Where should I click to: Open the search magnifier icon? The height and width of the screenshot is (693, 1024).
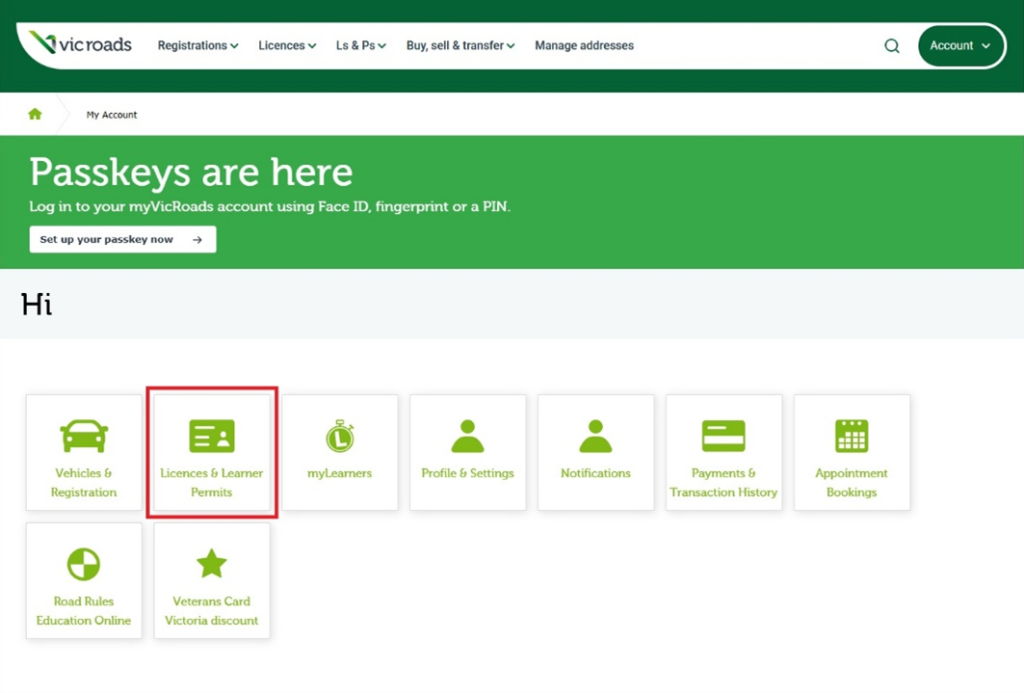[891, 45]
